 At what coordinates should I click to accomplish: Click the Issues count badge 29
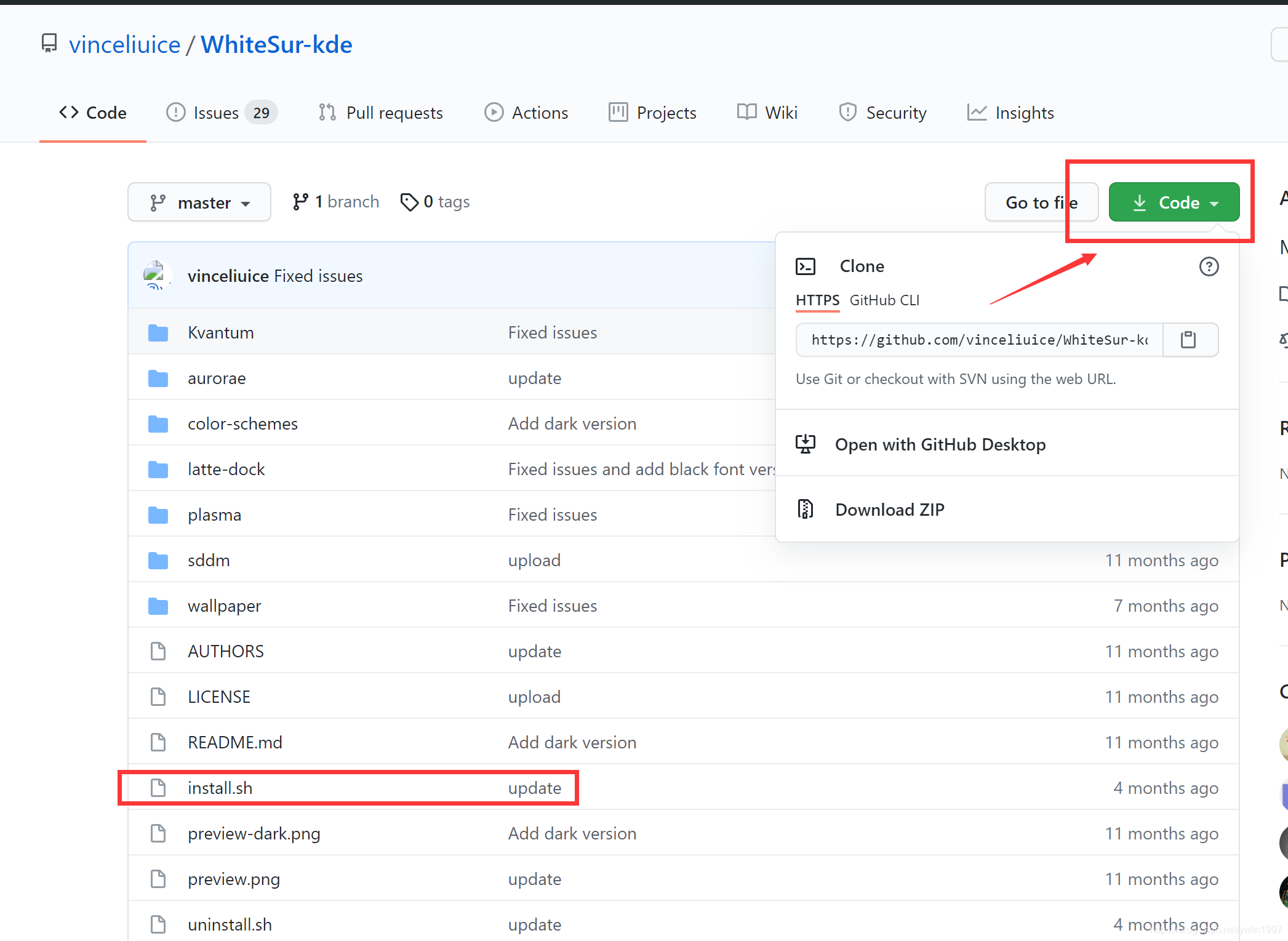[x=262, y=113]
